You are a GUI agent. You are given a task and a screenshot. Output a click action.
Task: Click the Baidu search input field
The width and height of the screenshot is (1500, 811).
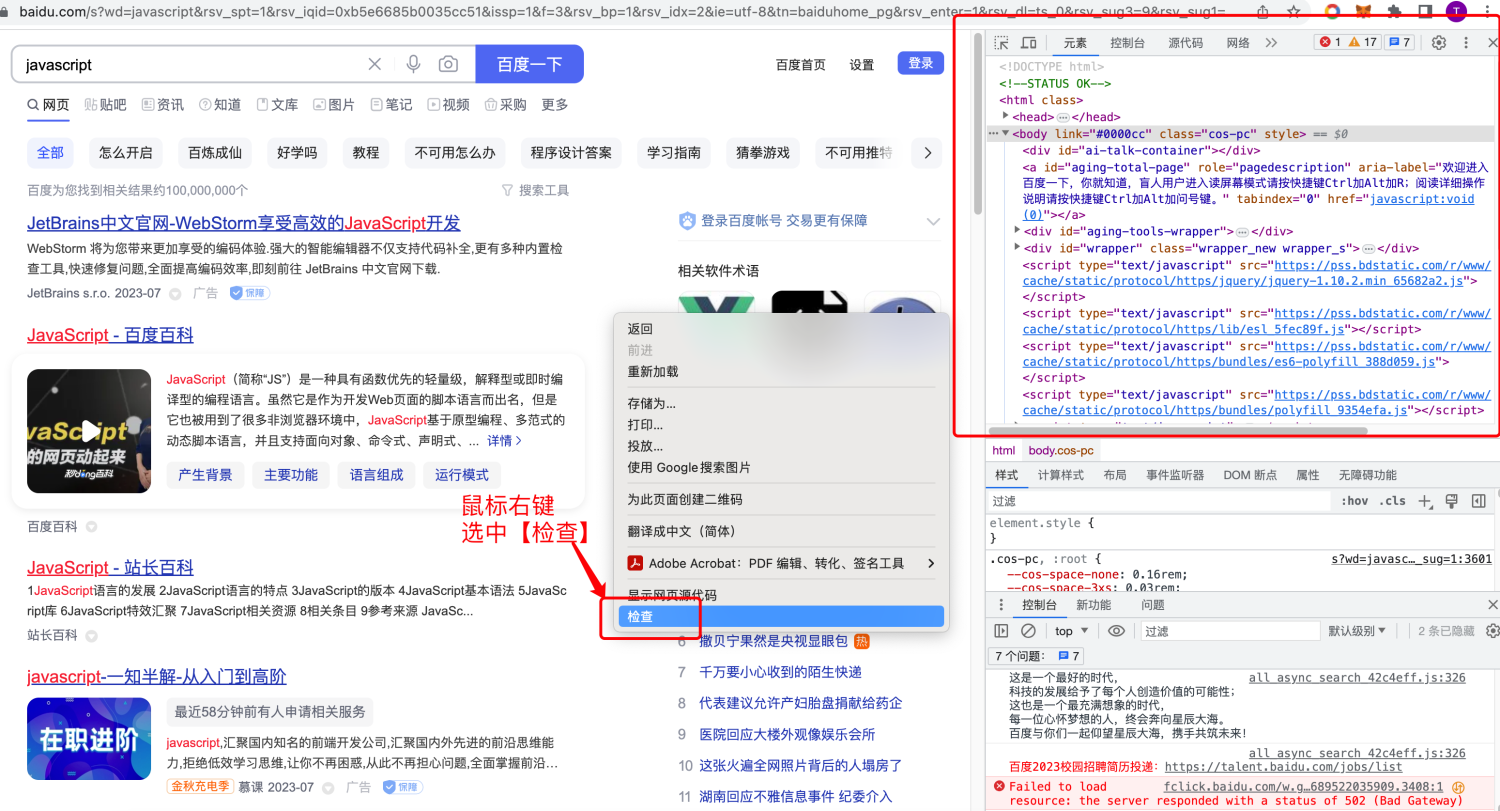(x=190, y=64)
